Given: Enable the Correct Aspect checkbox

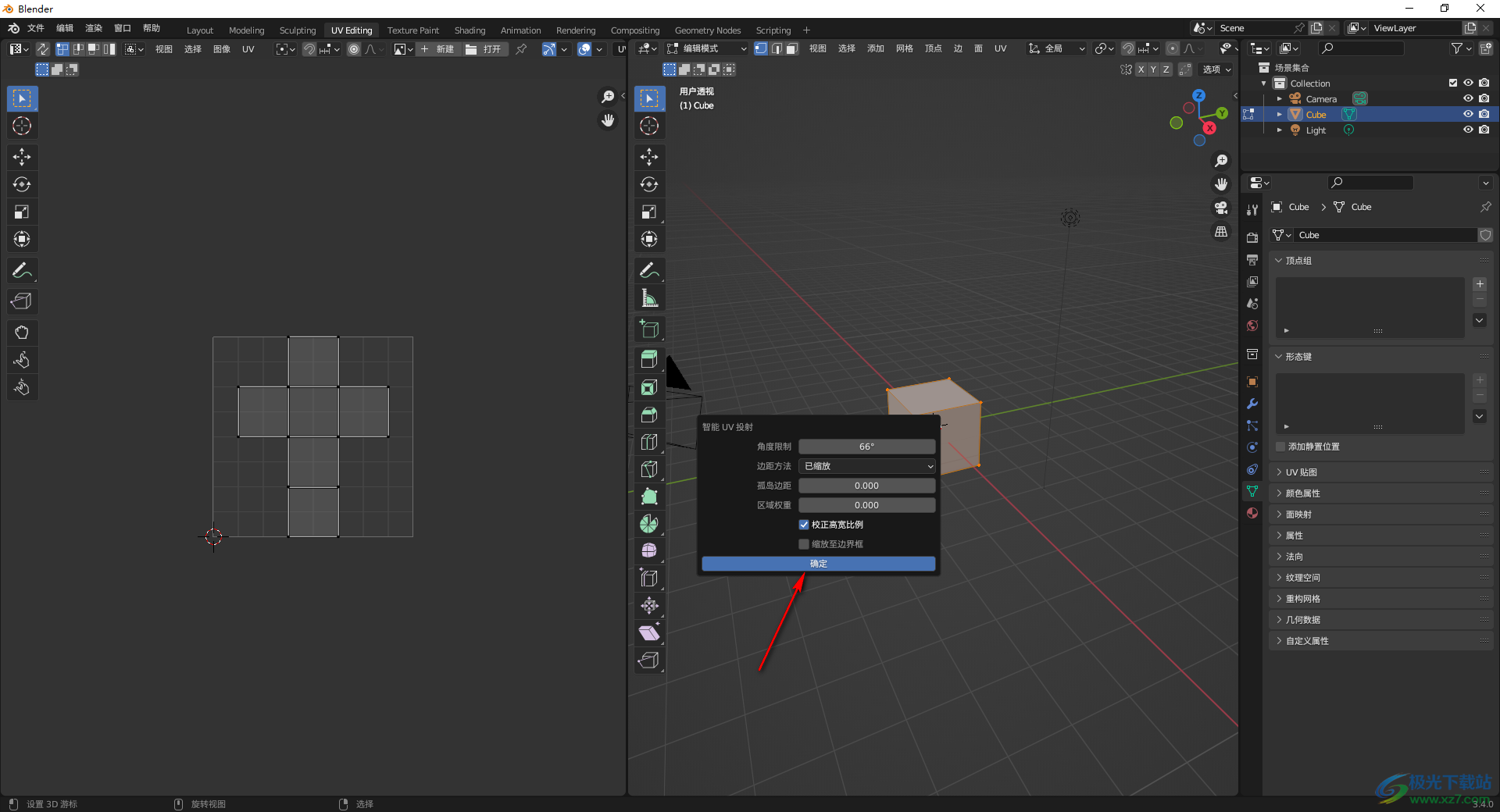Looking at the screenshot, I should click(804, 525).
